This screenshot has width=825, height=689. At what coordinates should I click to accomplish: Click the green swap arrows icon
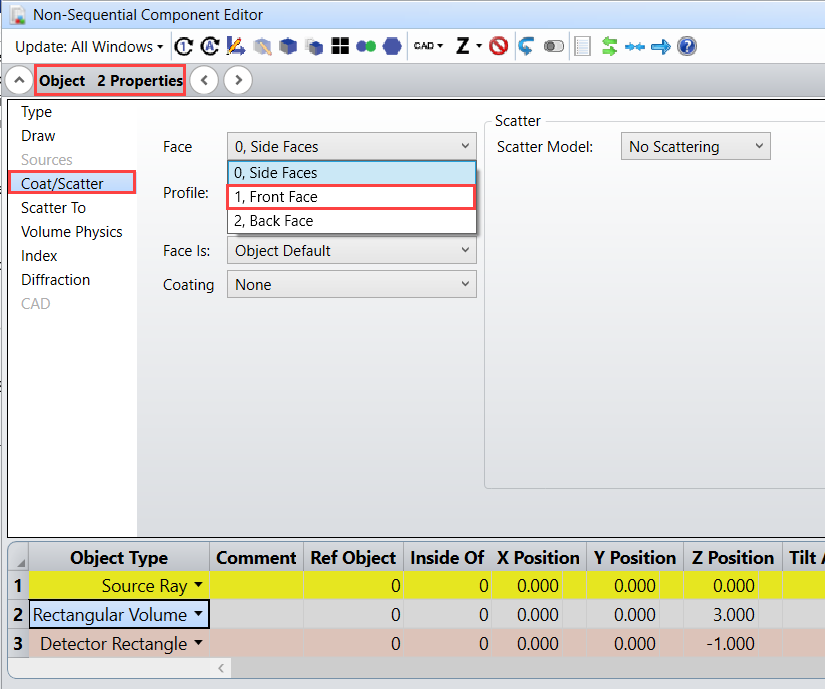[x=609, y=46]
